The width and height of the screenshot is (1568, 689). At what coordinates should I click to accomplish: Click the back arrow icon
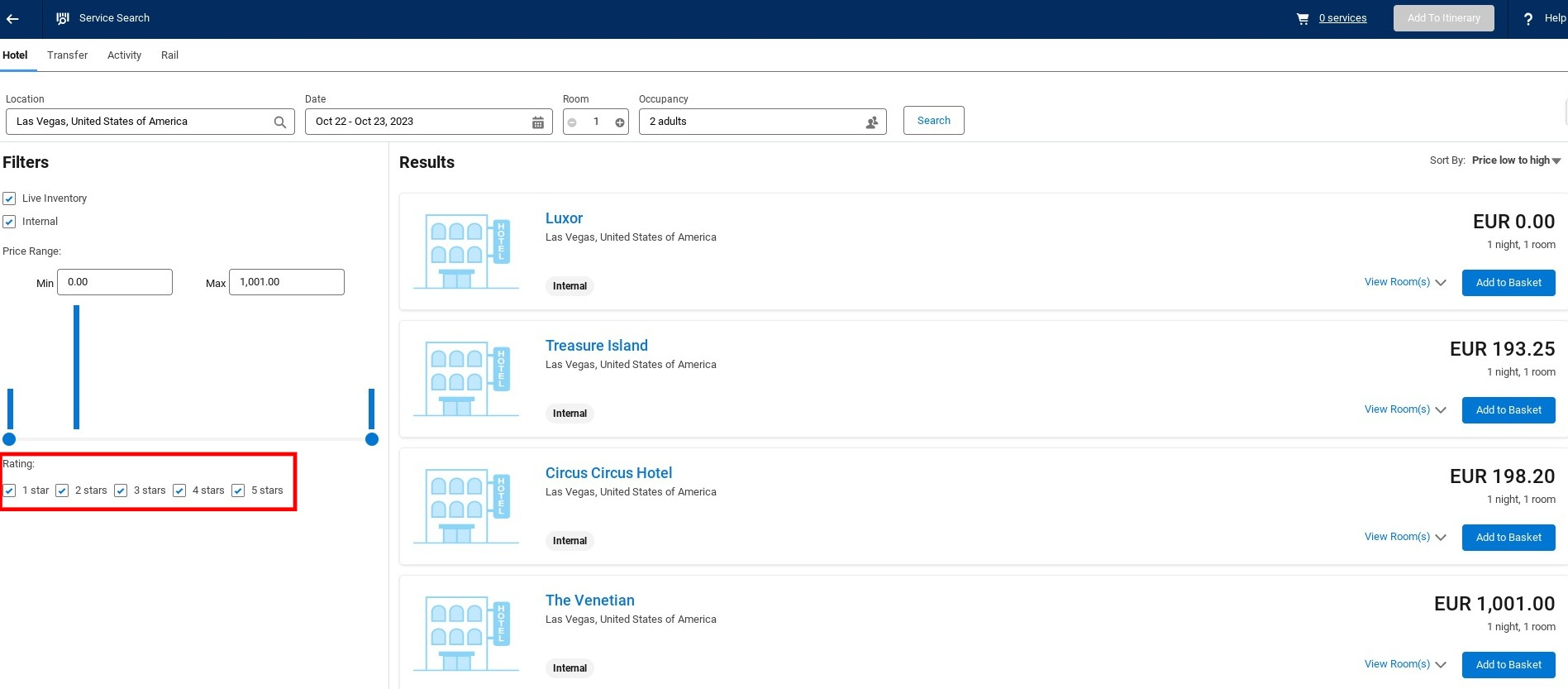point(13,18)
